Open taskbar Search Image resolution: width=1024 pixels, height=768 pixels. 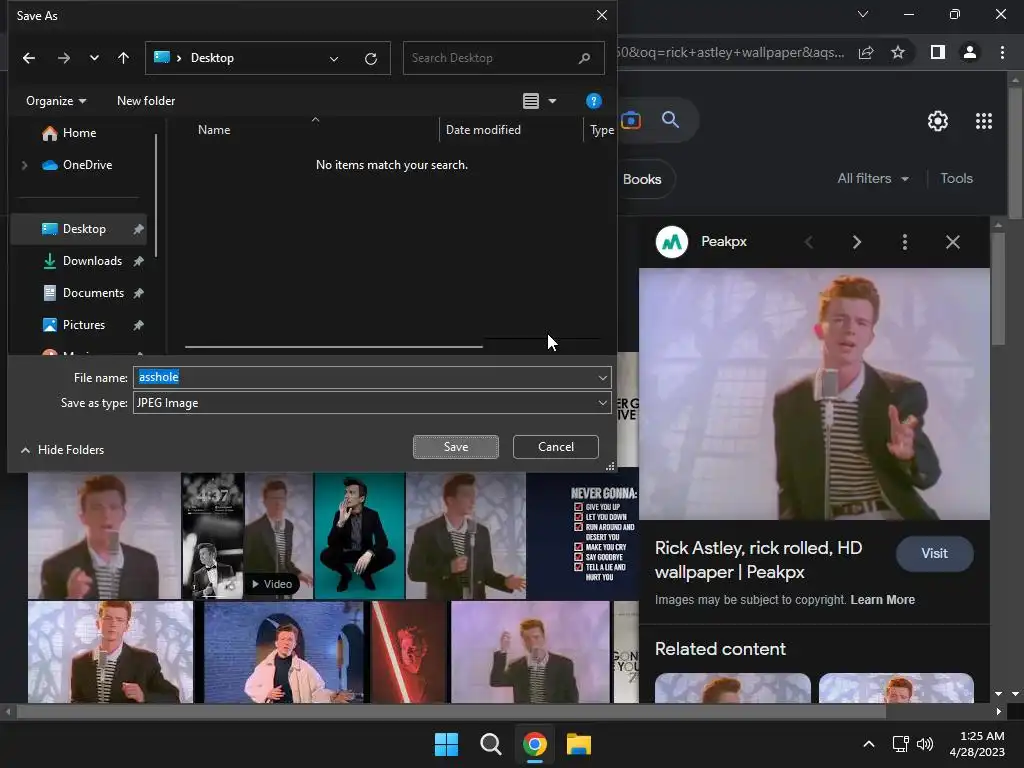click(x=490, y=744)
